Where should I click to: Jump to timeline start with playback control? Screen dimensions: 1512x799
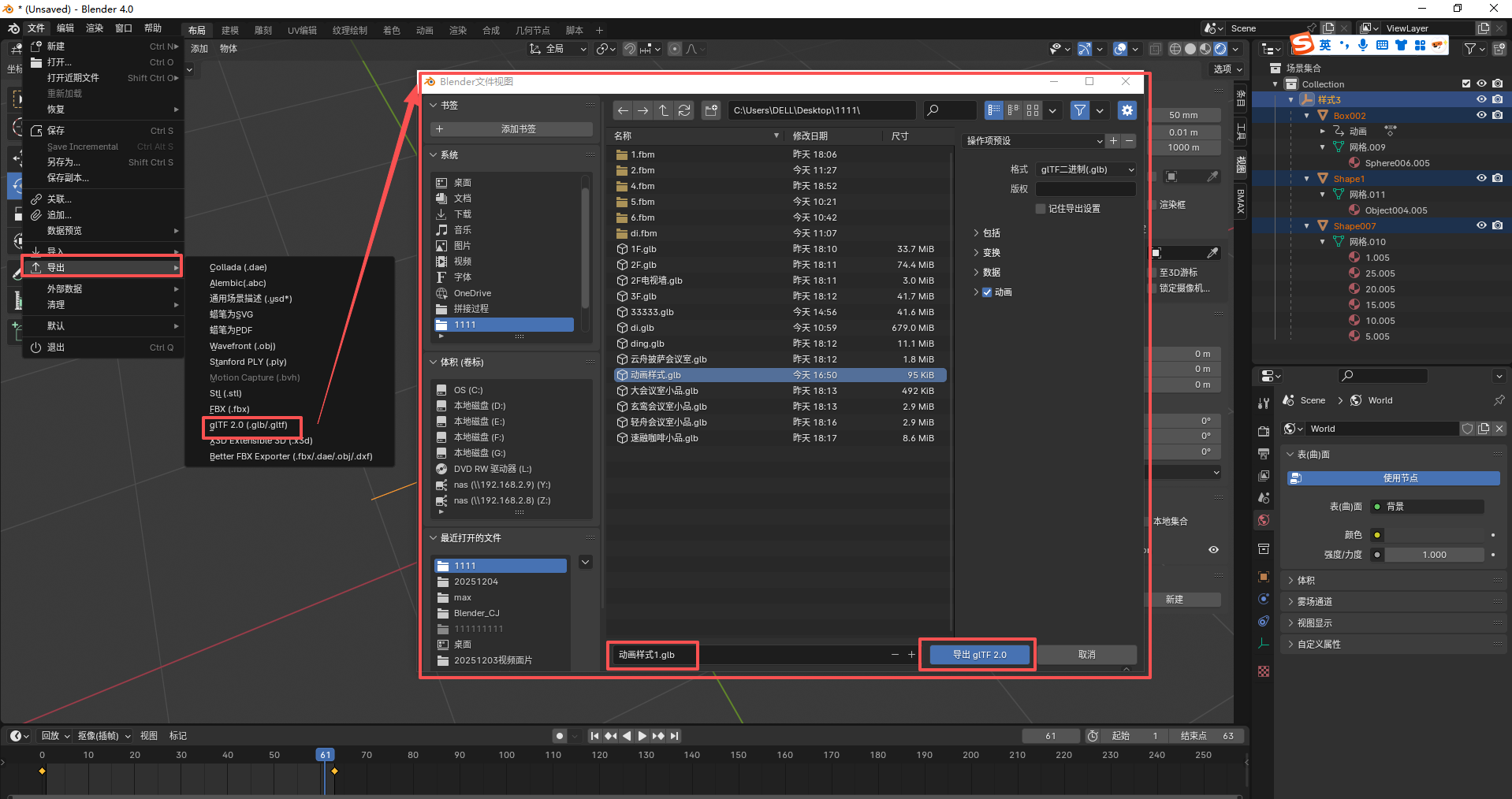pos(594,736)
